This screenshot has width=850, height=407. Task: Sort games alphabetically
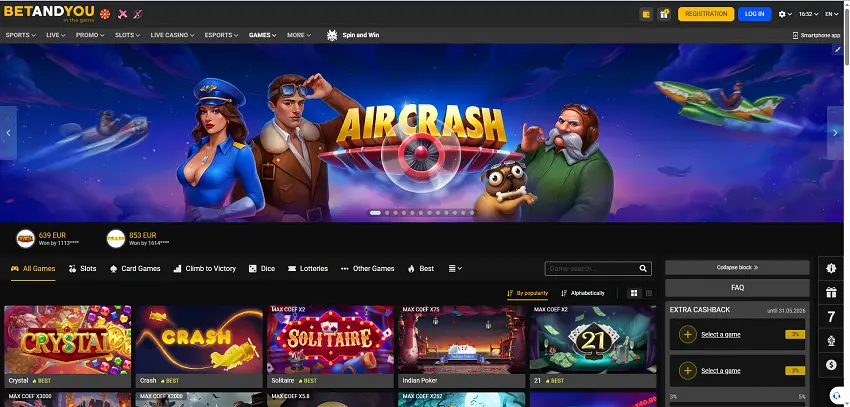[583, 293]
